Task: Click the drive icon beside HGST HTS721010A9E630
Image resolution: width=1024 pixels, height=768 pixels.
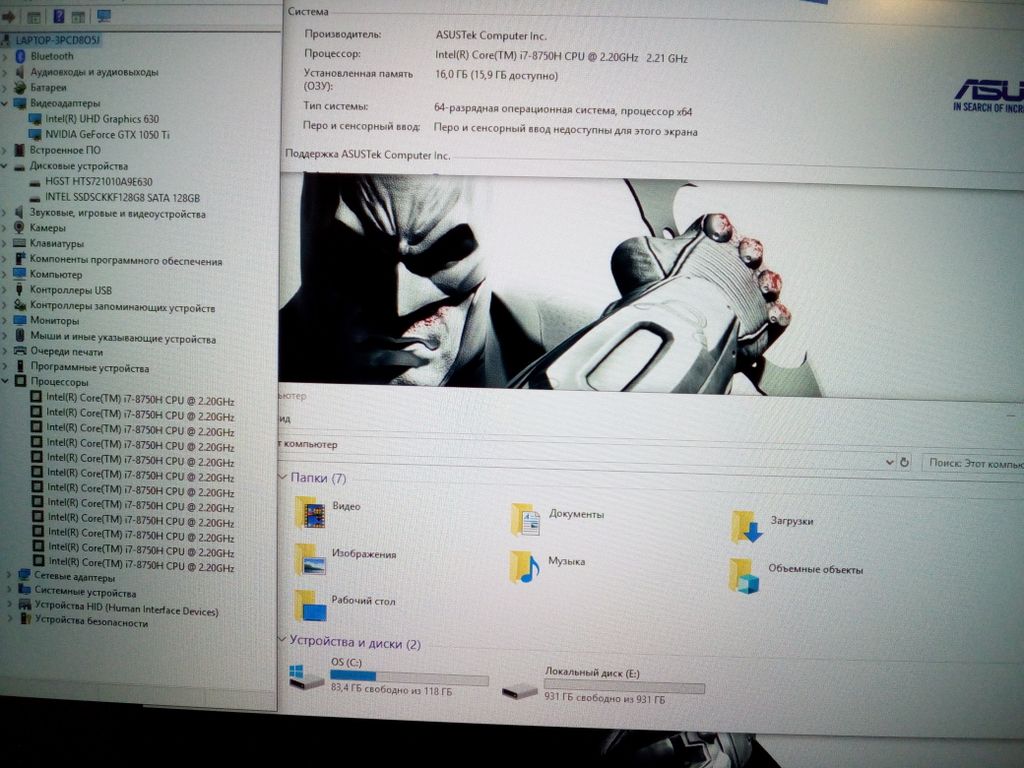Action: point(35,182)
